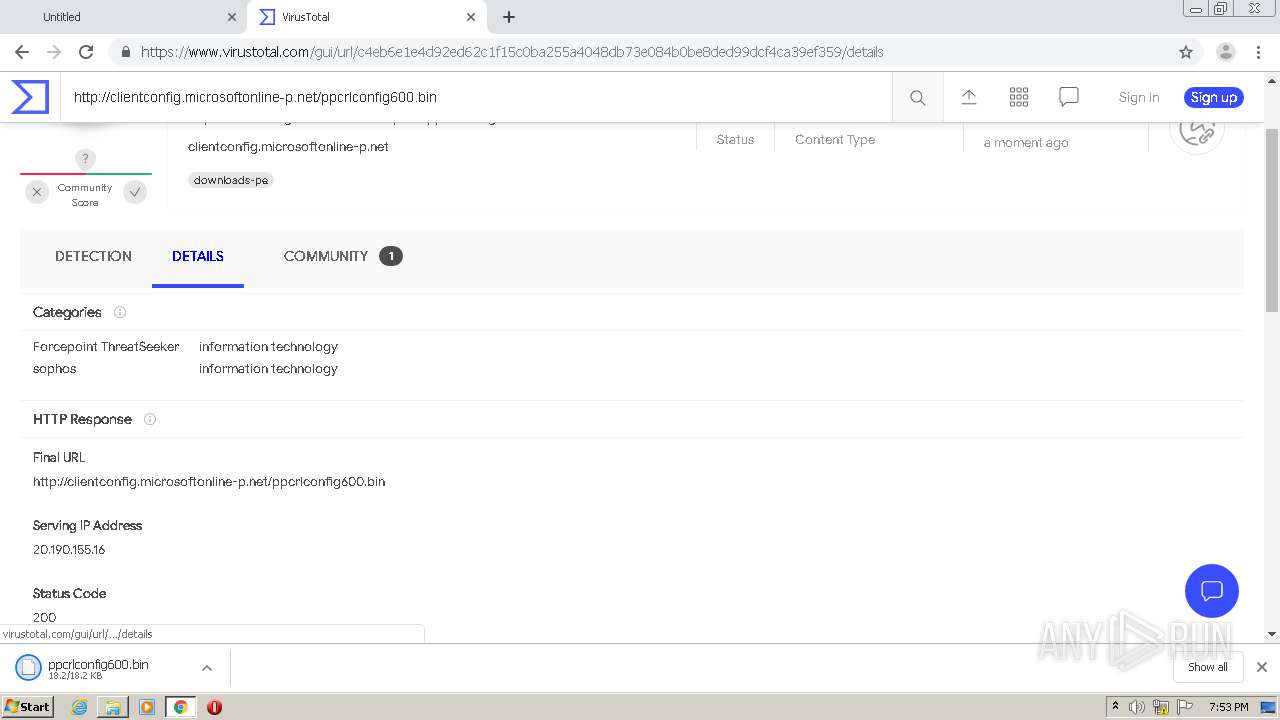Click the site lock icon

[125, 52]
